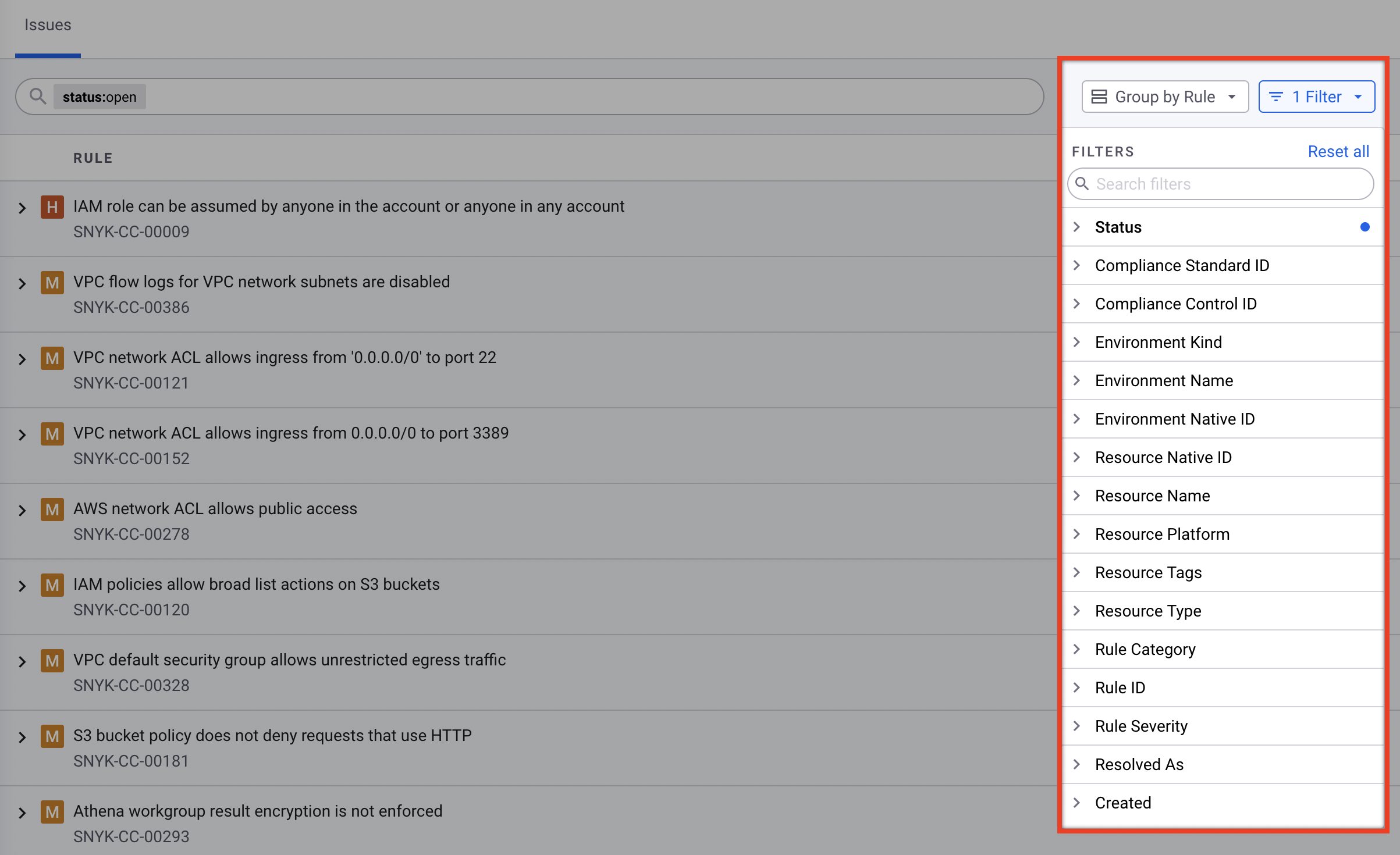
Task: Click the magnifier icon in the issues search bar
Action: pyautogui.click(x=38, y=96)
